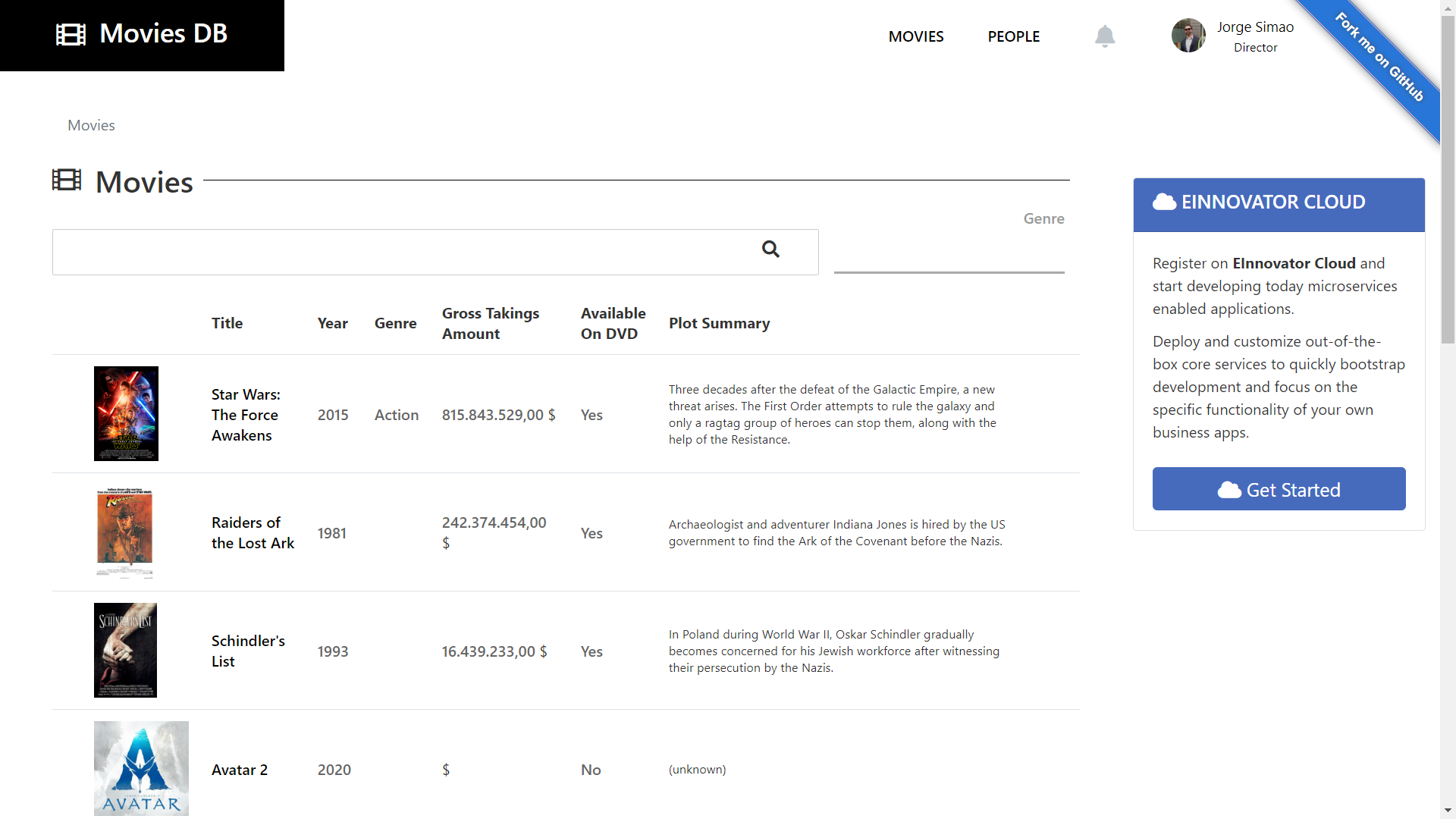Click the Title column header
This screenshot has height=819, width=1456.
pyautogui.click(x=227, y=323)
